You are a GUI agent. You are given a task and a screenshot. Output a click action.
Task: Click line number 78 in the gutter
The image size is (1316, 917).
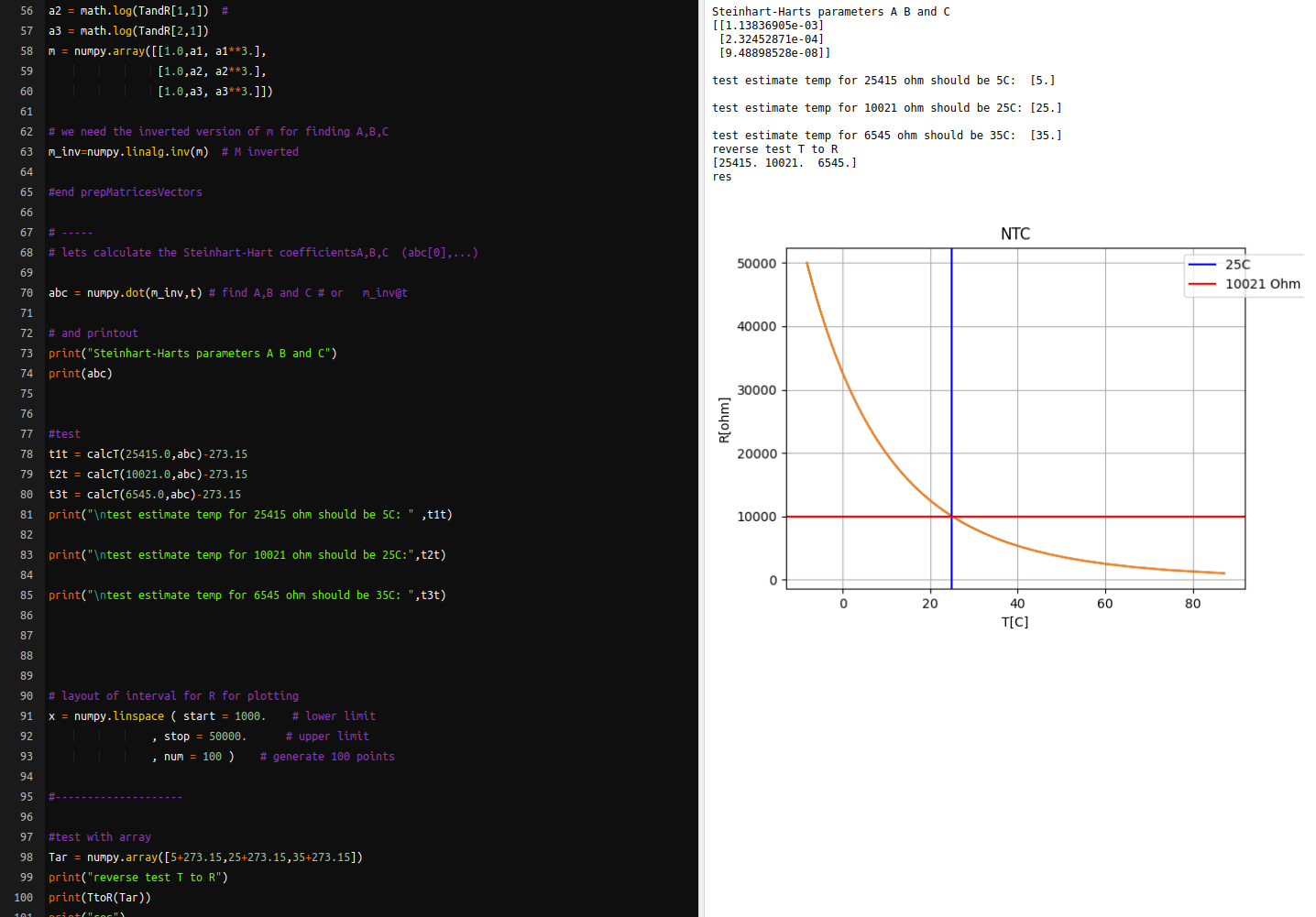click(27, 454)
